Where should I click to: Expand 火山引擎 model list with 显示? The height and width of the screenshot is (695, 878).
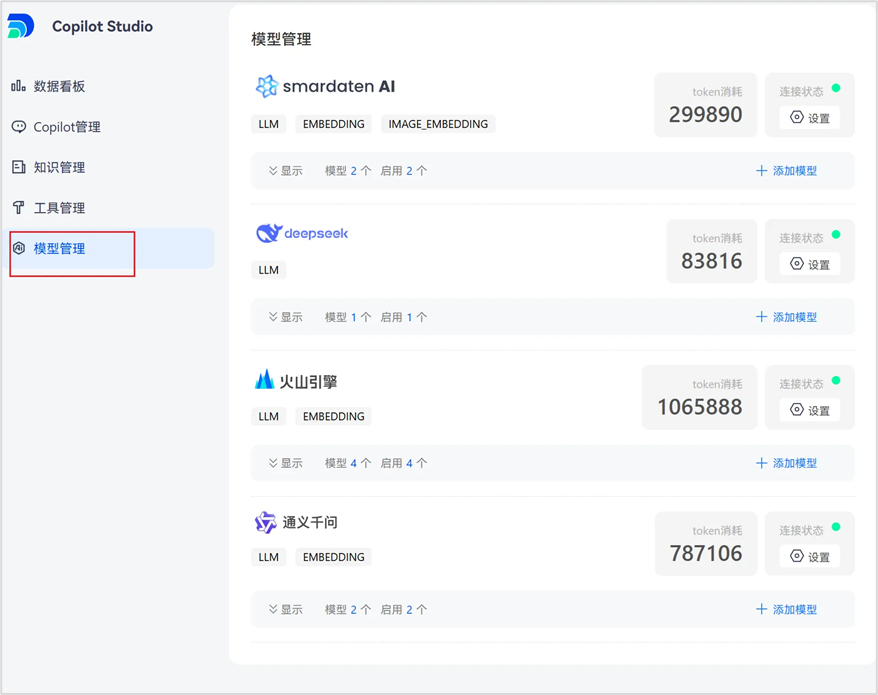click(286, 463)
